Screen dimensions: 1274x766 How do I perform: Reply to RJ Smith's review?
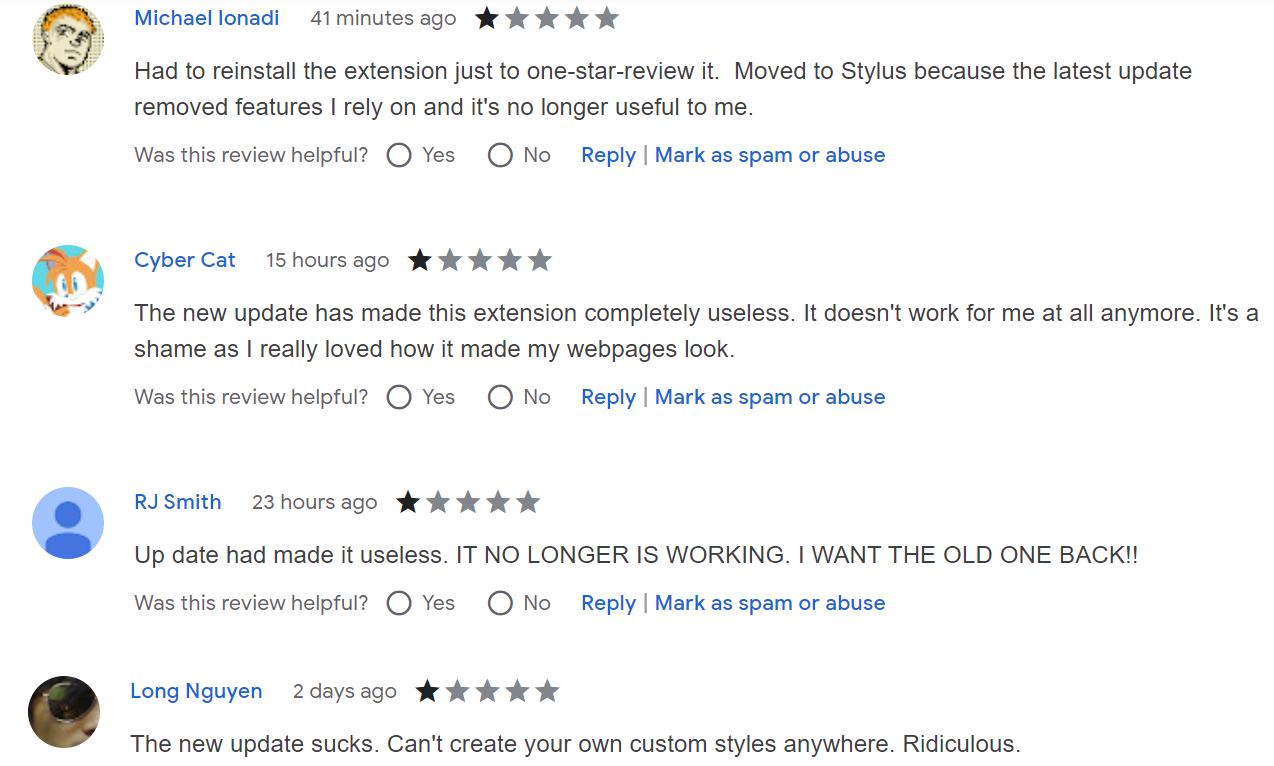point(608,603)
